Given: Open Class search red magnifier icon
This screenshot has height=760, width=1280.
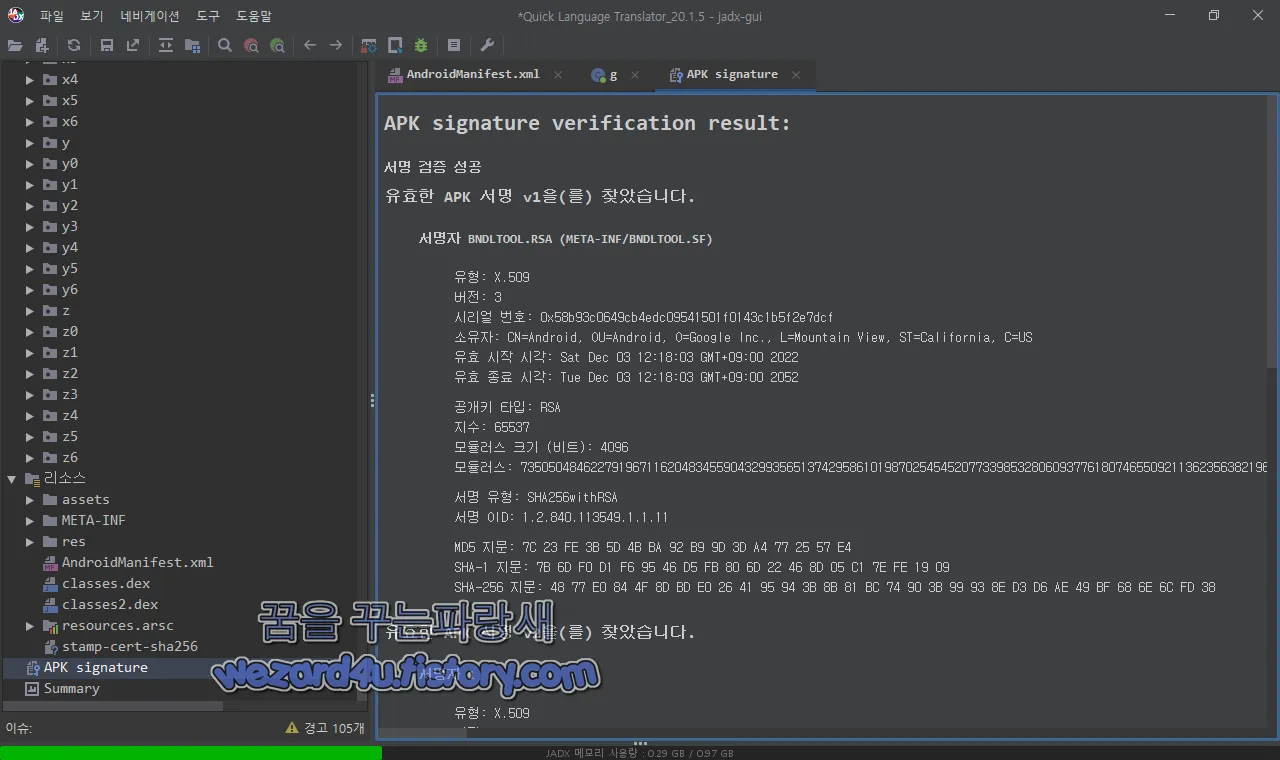Looking at the screenshot, I should 251,45.
